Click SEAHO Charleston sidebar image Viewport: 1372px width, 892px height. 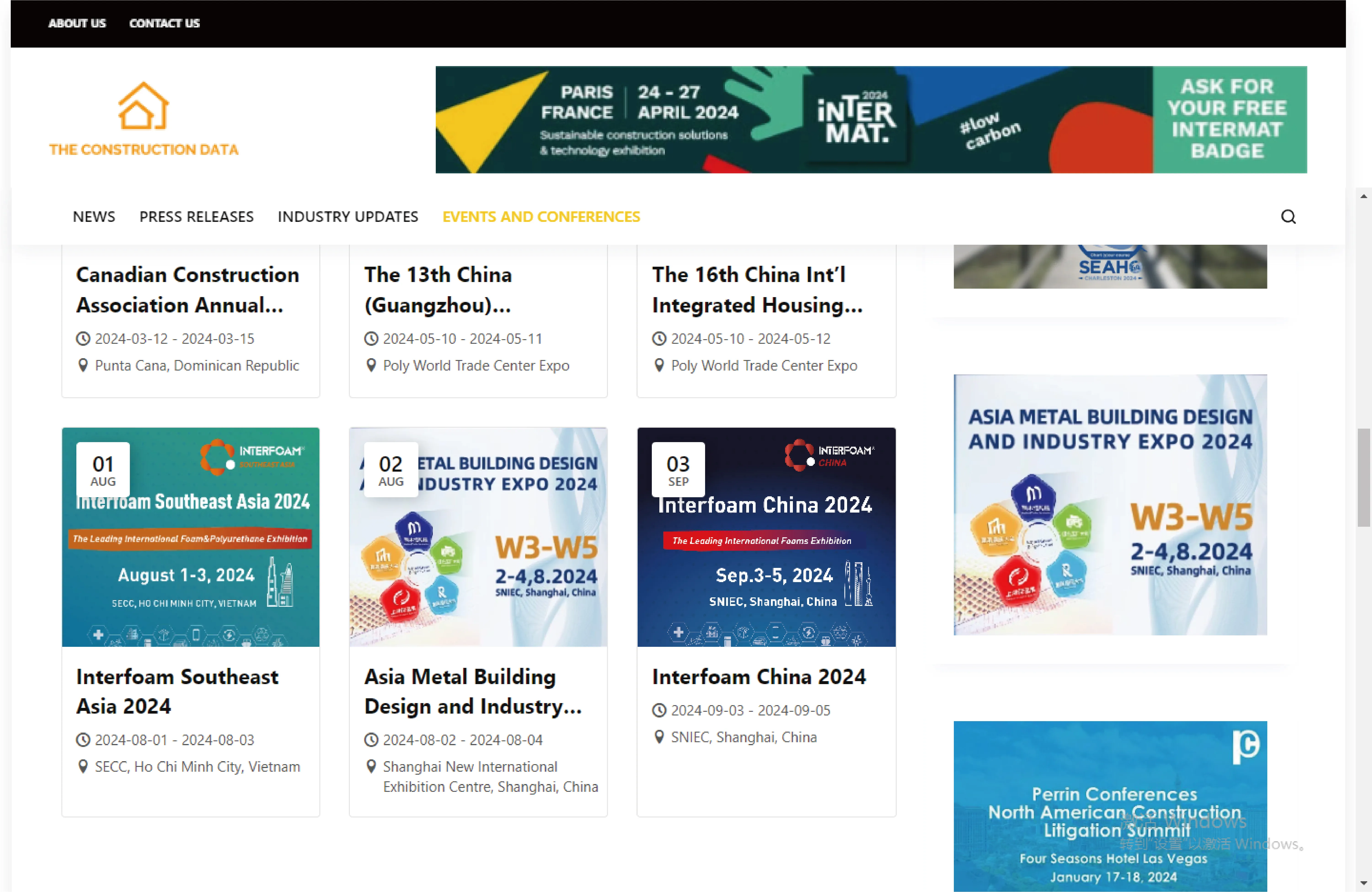tap(1110, 266)
